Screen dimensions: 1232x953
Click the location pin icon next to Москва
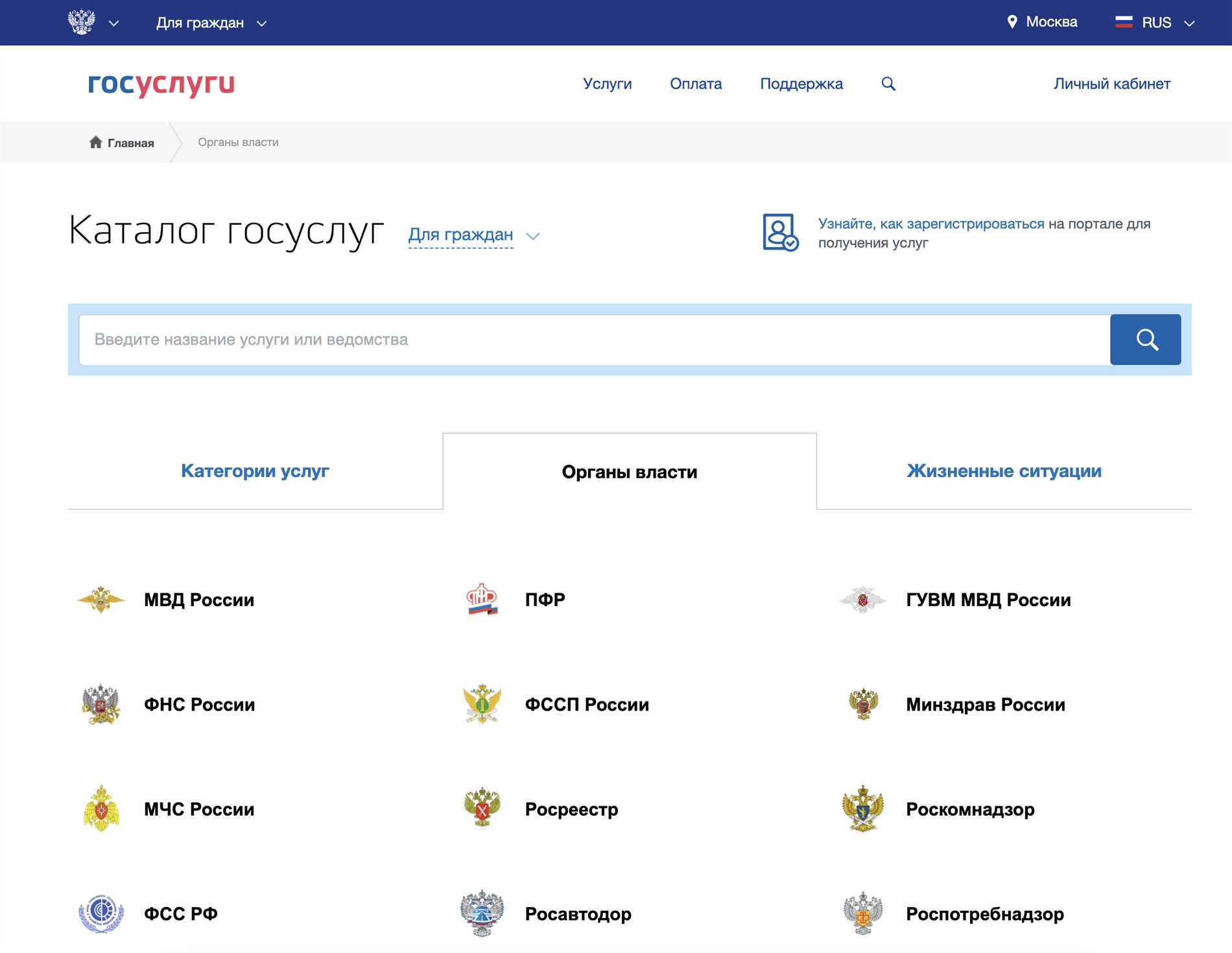1012,22
